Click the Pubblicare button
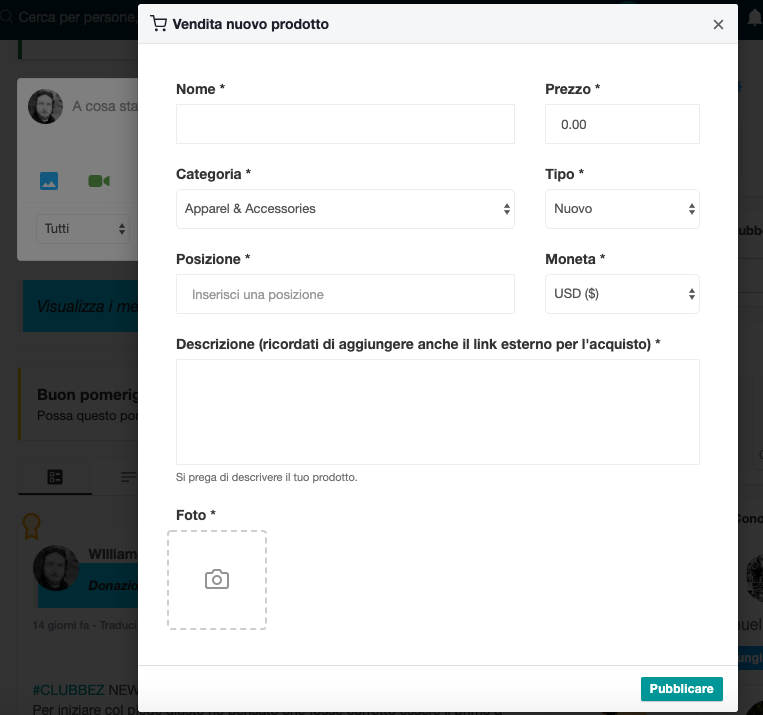 (681, 689)
